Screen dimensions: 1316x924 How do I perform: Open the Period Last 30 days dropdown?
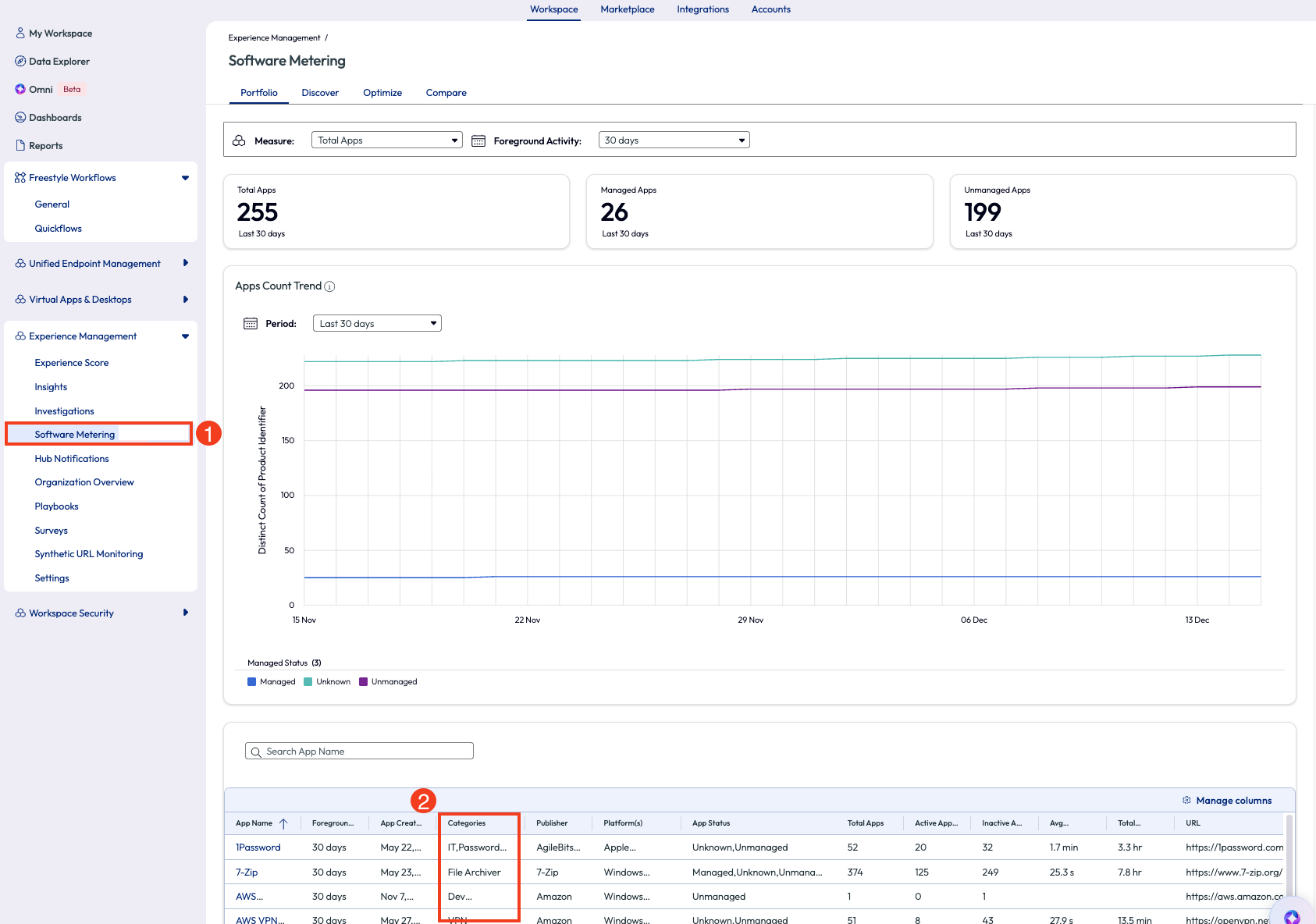pyautogui.click(x=377, y=324)
